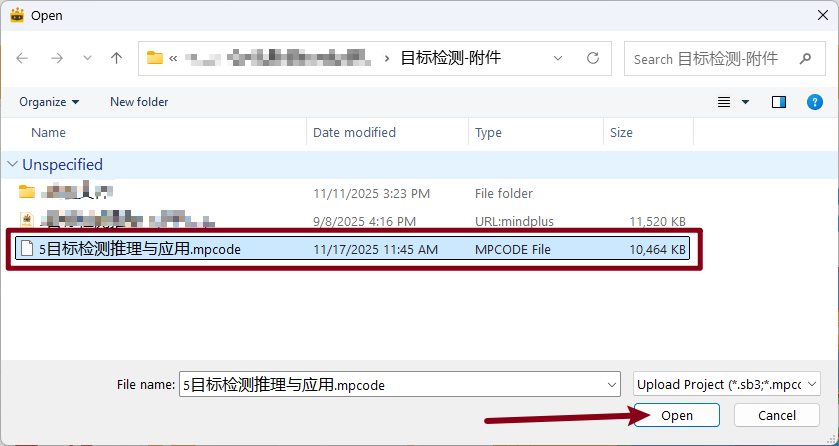Sort files by Date modified column

(354, 132)
